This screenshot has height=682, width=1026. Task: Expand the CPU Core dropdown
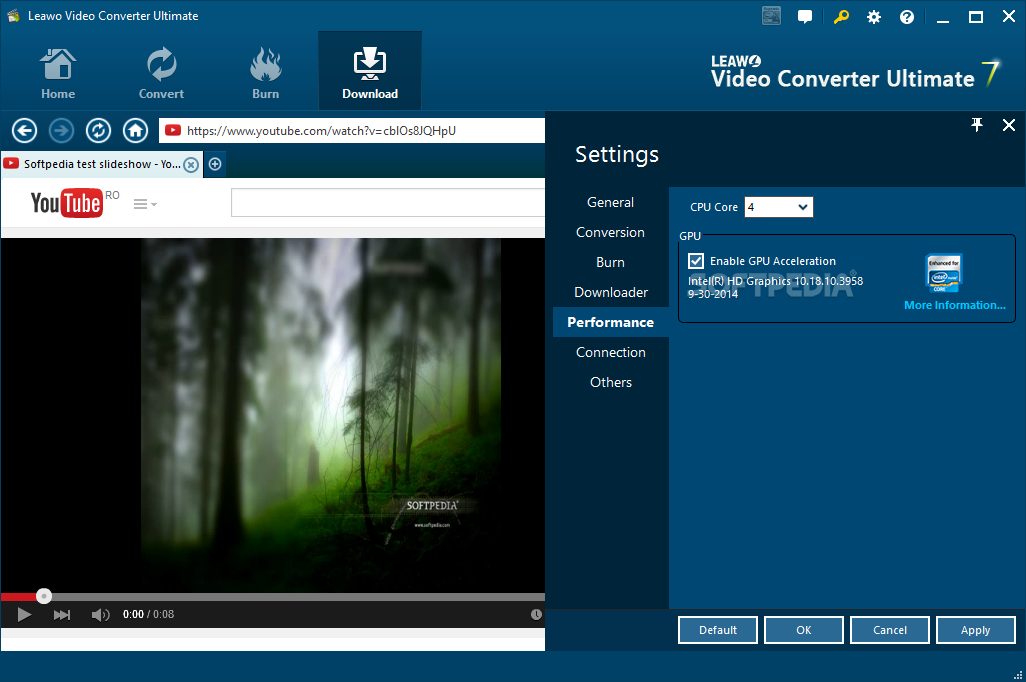click(x=779, y=207)
